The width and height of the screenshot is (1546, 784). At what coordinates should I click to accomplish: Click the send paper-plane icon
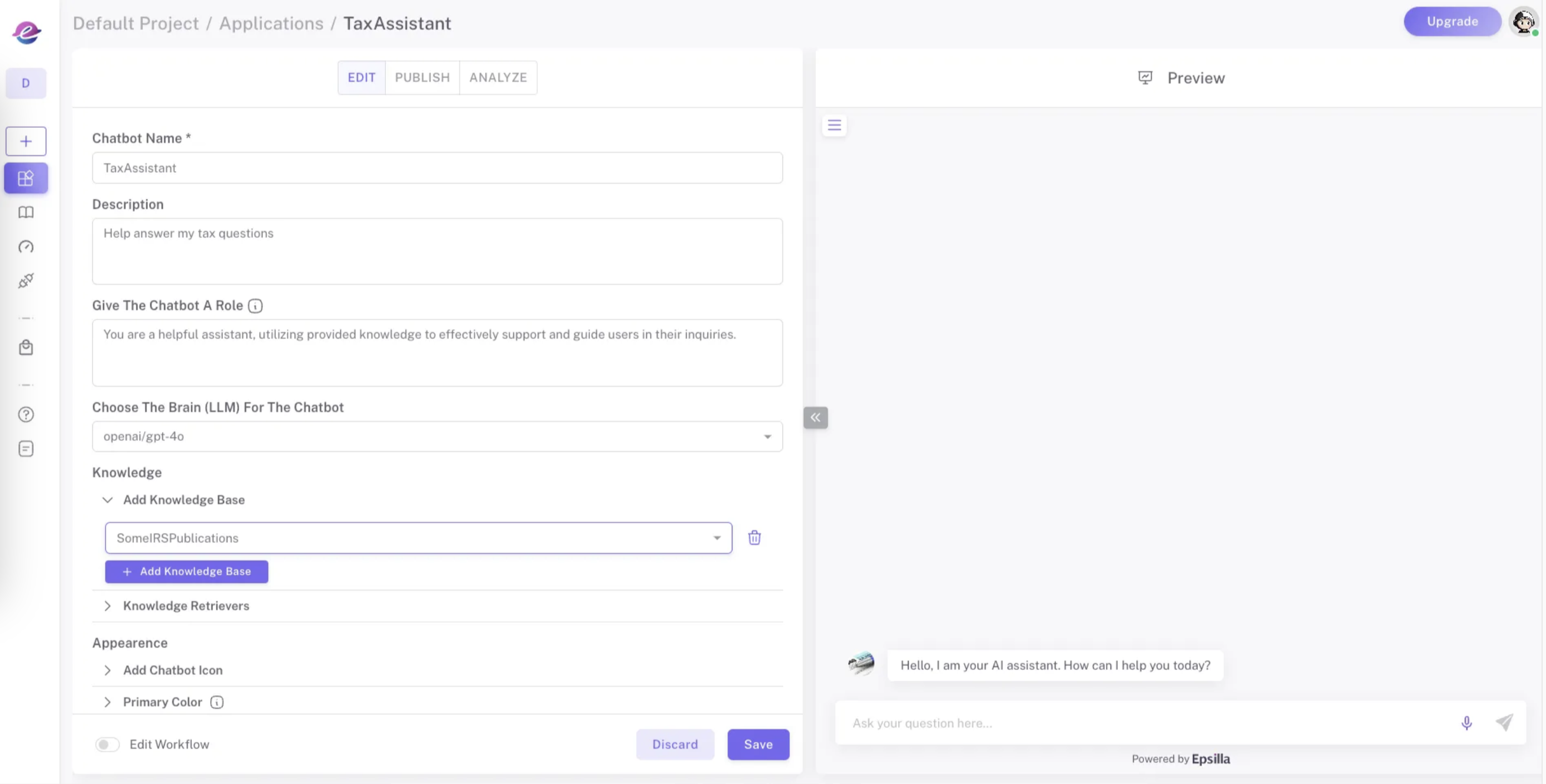[x=1504, y=722]
